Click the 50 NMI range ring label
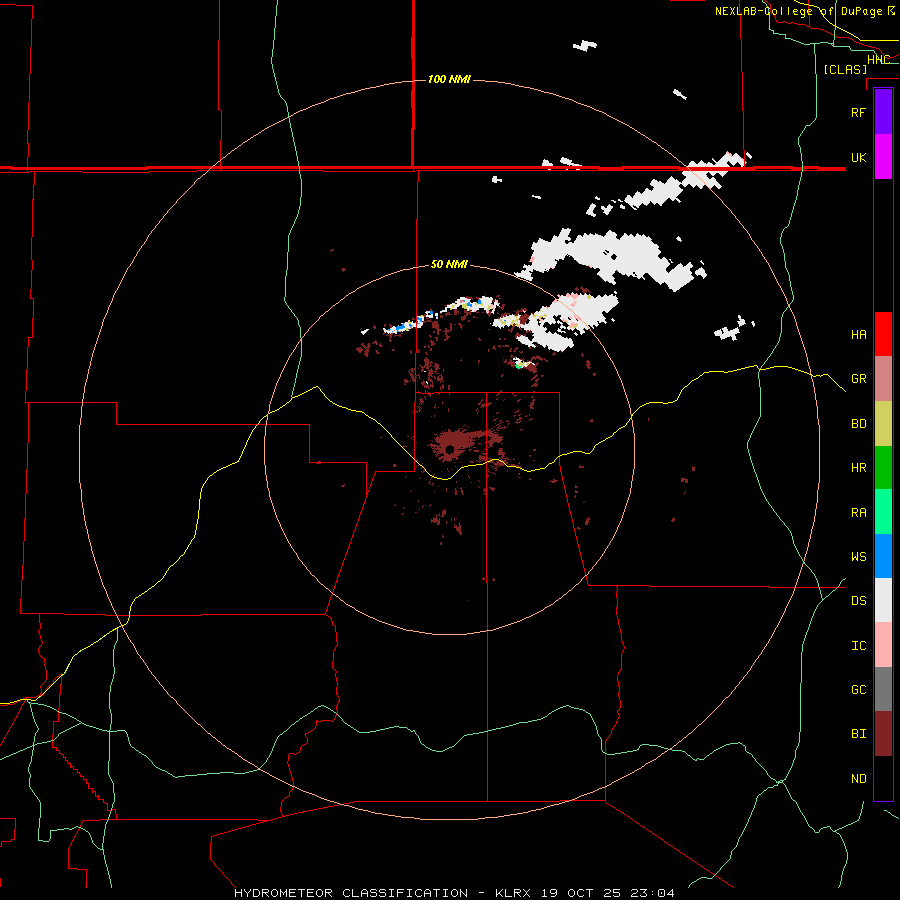 point(449,264)
